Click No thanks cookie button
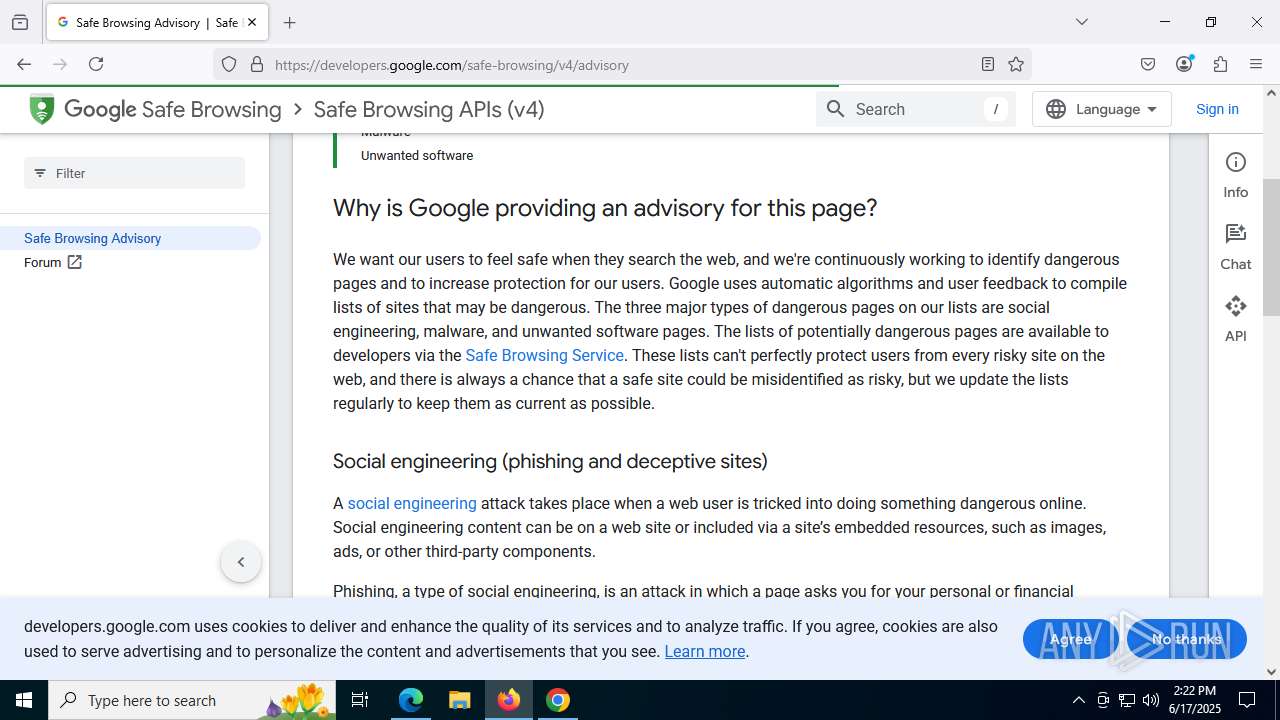 click(1186, 639)
